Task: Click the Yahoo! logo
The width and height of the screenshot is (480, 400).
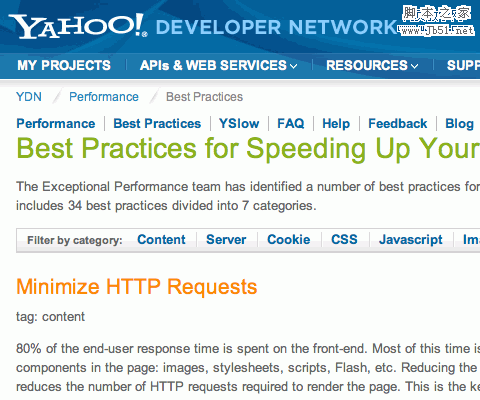Action: 78,26
